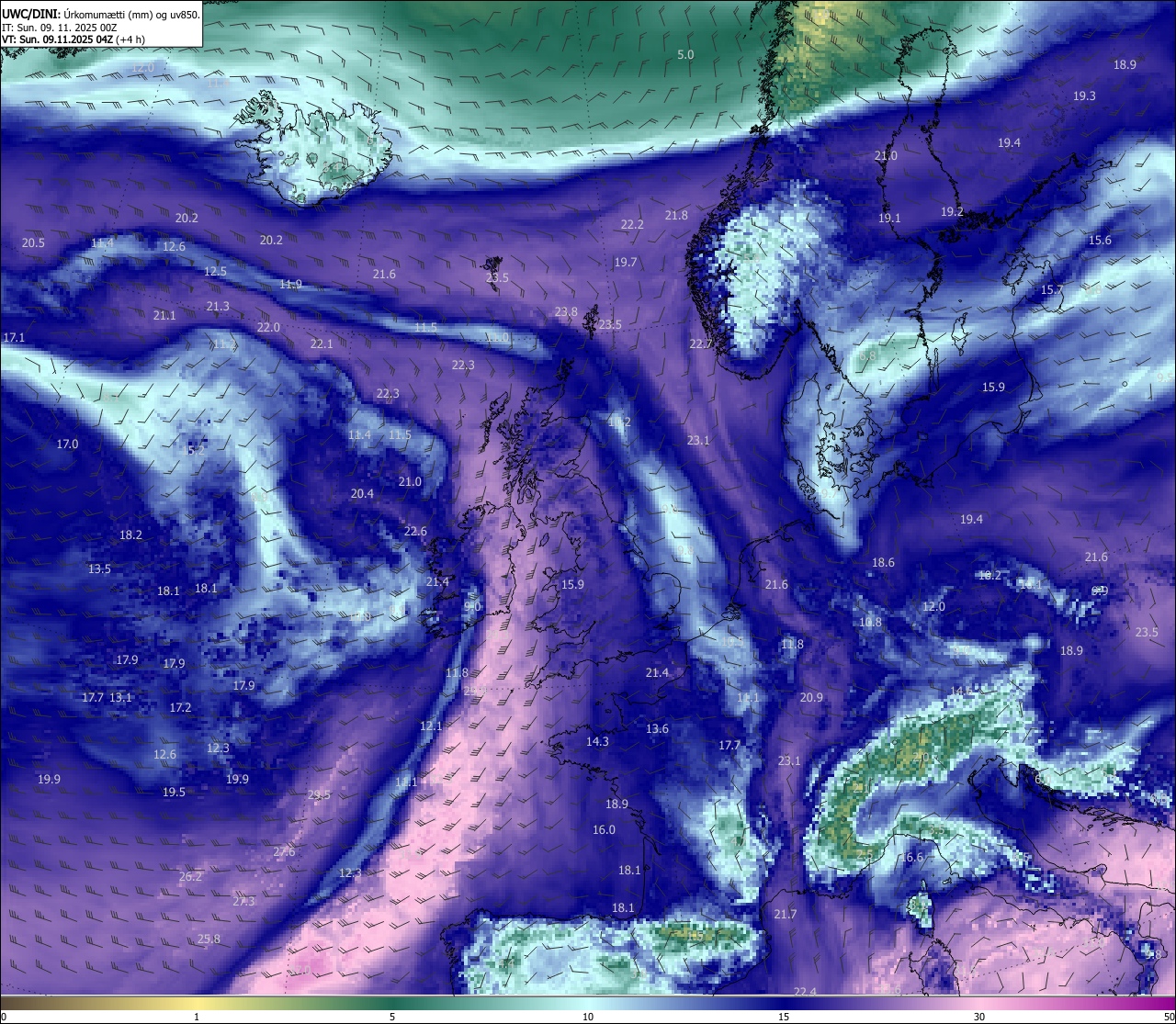Viewport: 1176px width, 1024px height.
Task: Click the map value 12.1
Action: click(x=431, y=726)
